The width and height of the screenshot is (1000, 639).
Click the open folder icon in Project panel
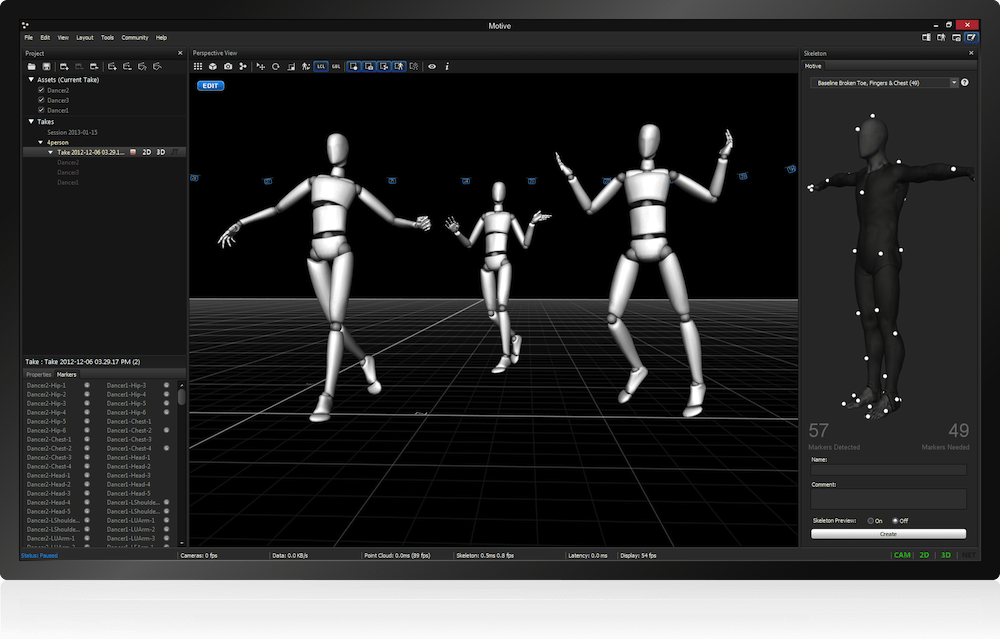coord(33,66)
